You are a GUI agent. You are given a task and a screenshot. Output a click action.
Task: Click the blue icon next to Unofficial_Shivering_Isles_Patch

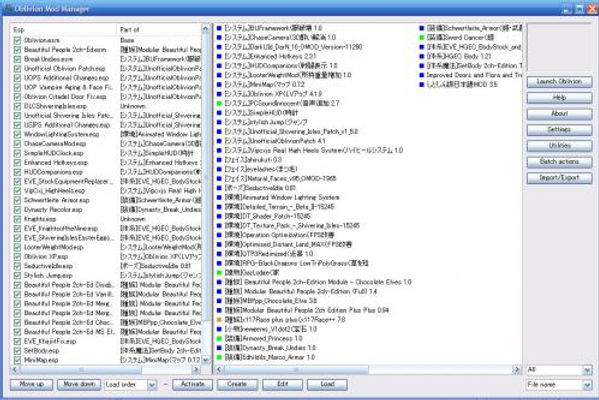(219, 131)
